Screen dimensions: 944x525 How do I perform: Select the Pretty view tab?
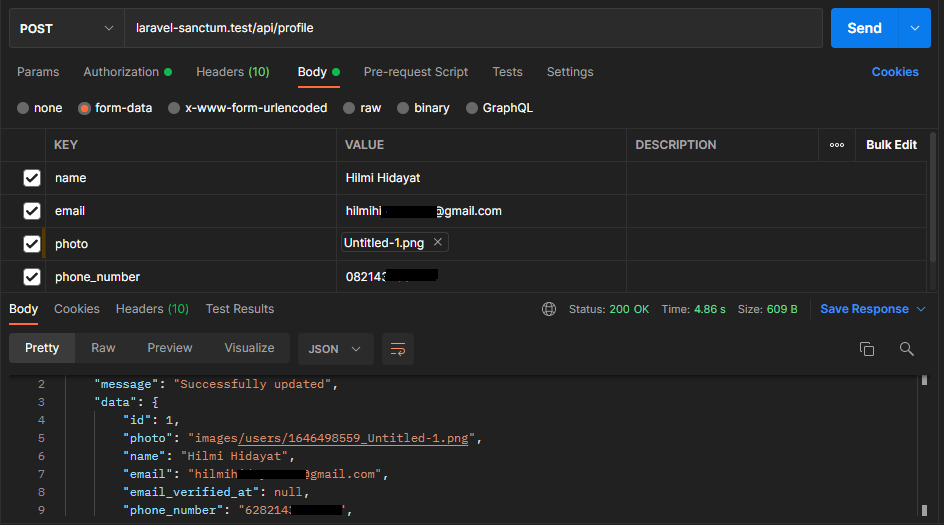42,348
